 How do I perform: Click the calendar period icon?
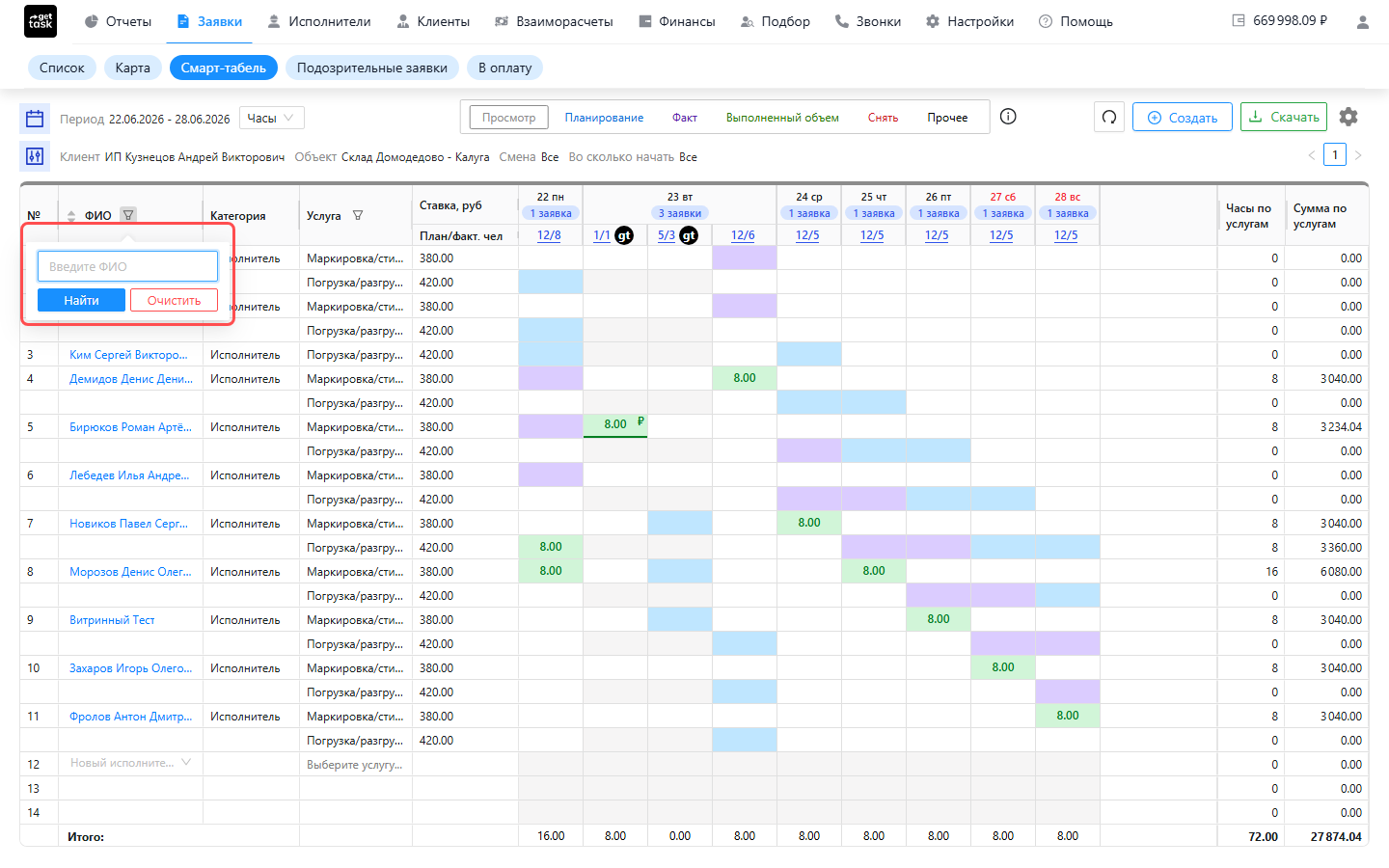click(35, 119)
